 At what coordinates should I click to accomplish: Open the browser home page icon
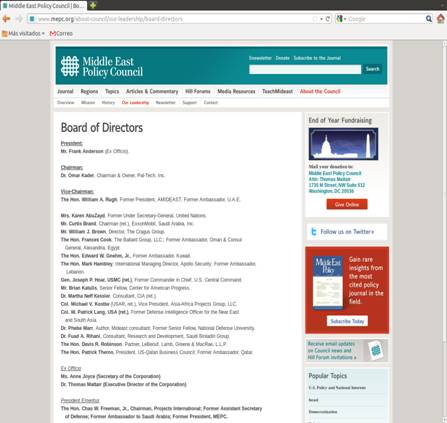pos(441,19)
